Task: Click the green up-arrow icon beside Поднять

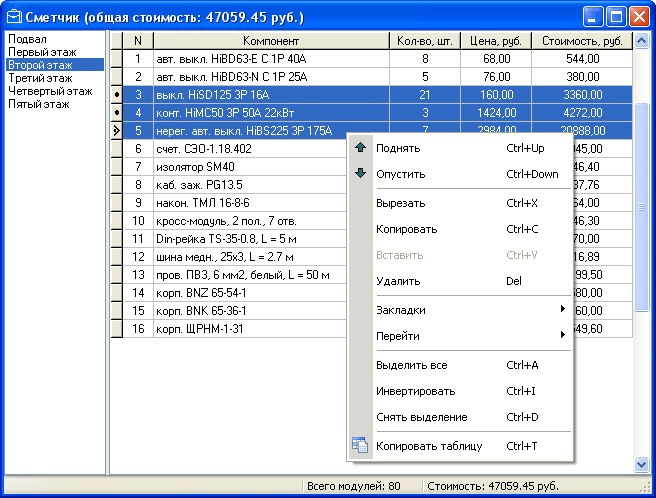Action: tap(360, 148)
